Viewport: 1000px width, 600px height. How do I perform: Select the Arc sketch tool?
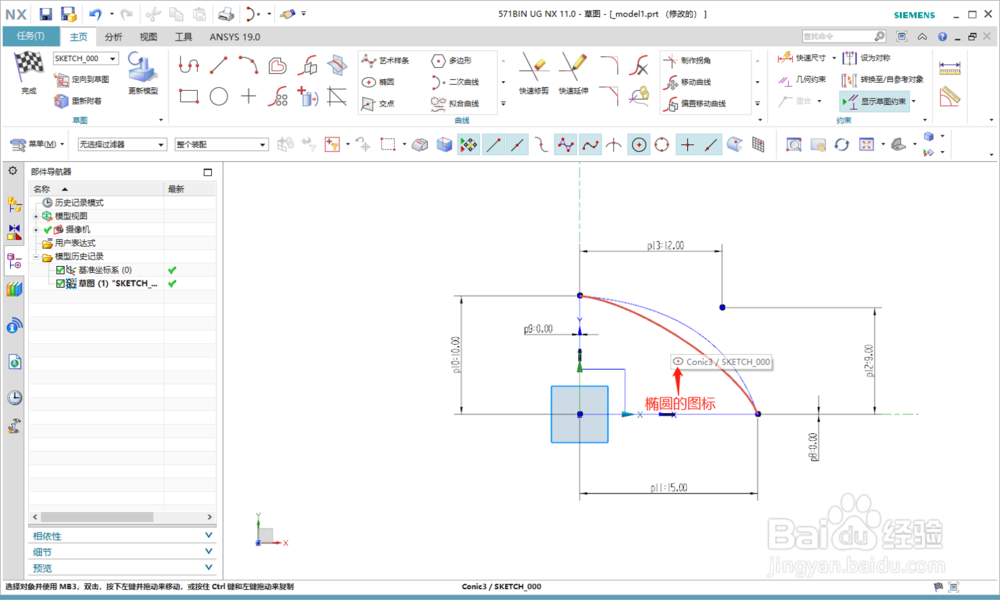pos(248,64)
